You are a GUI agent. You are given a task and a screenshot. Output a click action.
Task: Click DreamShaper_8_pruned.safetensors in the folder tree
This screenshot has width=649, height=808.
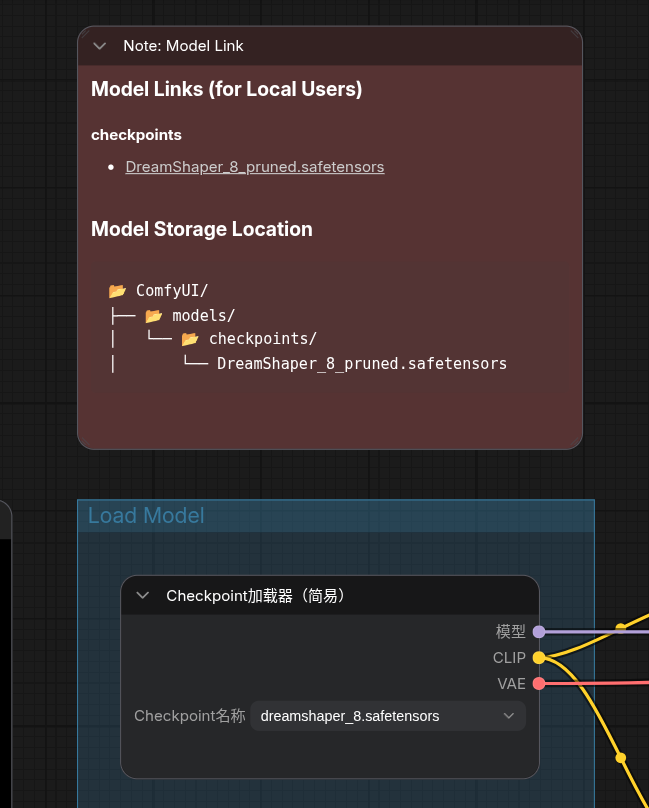pyautogui.click(x=362, y=364)
